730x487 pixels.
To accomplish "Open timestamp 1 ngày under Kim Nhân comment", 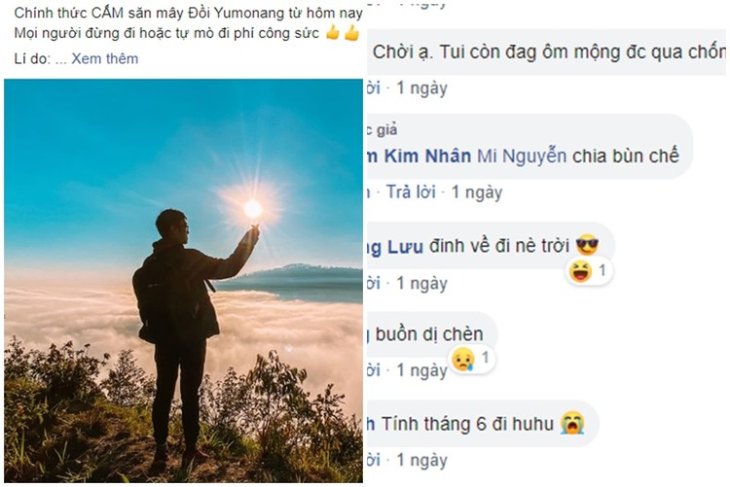I will tap(477, 192).
